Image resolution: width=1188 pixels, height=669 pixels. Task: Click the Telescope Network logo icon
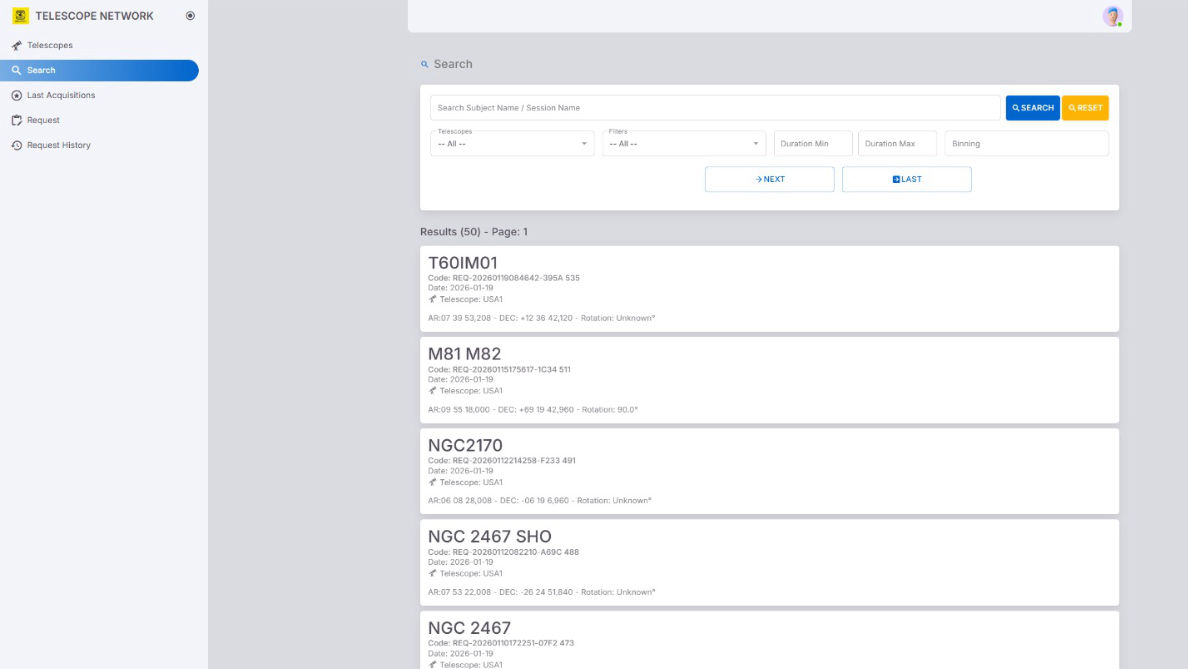[x=20, y=16]
